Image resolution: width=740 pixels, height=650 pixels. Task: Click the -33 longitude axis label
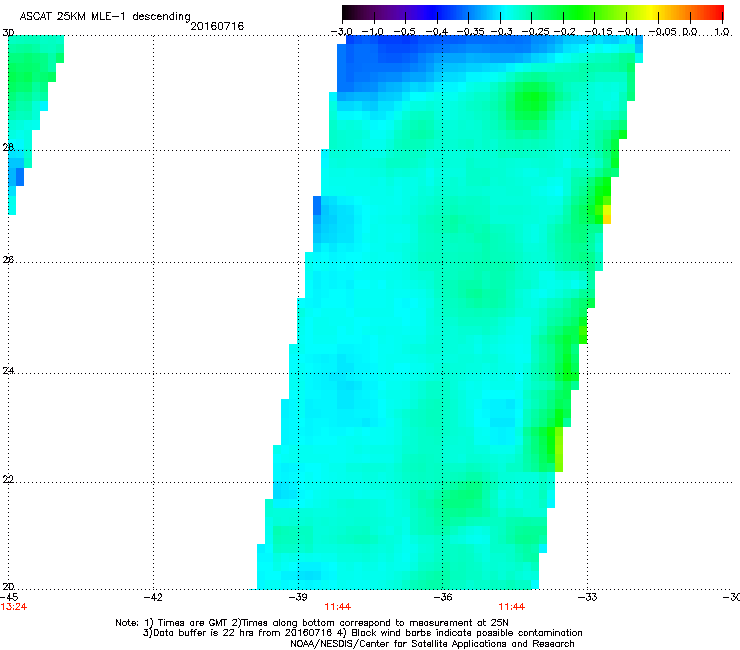(588, 597)
